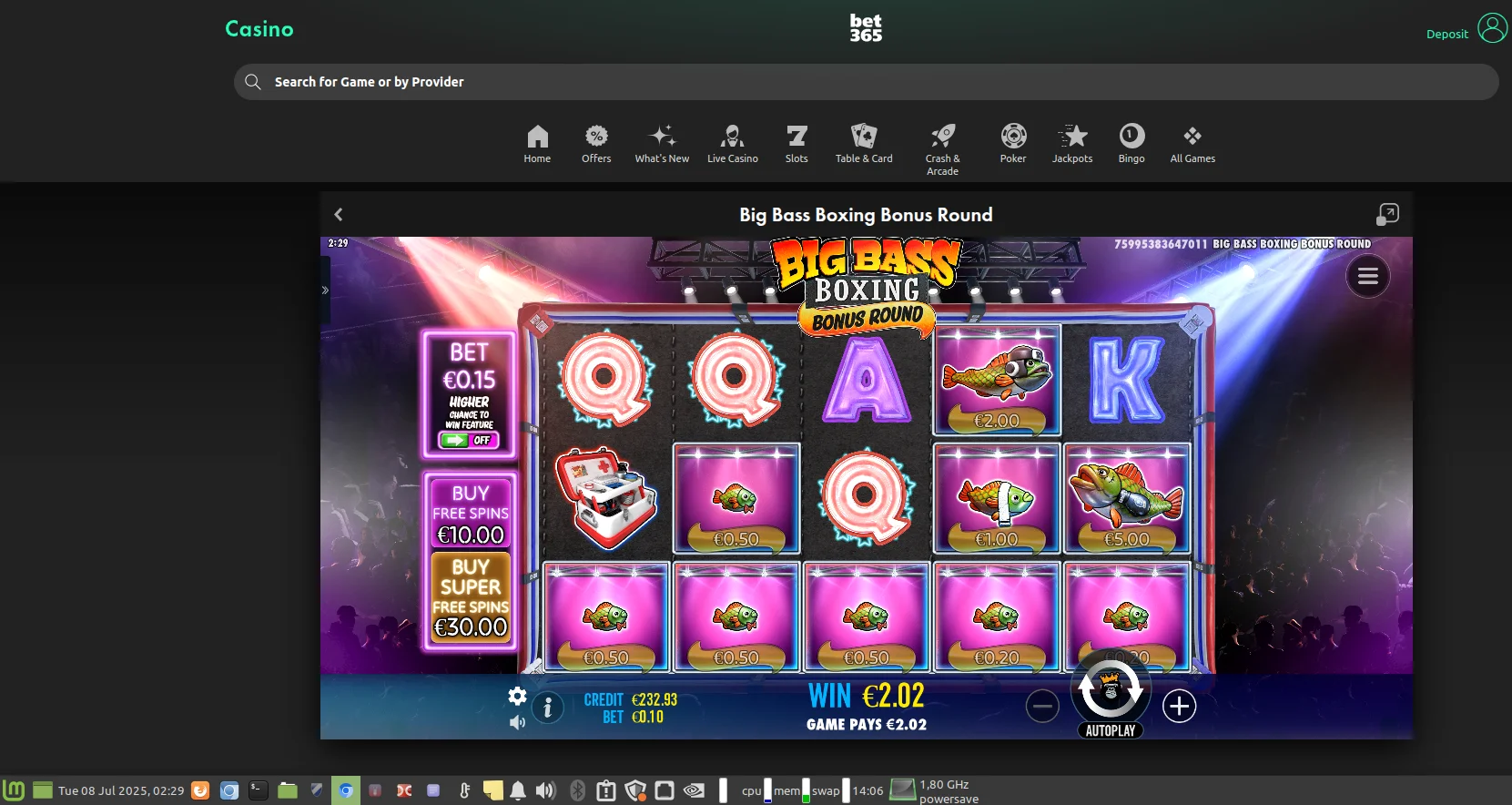Open the file manager from the taskbar
This screenshot has height=805, width=1512.
288,790
